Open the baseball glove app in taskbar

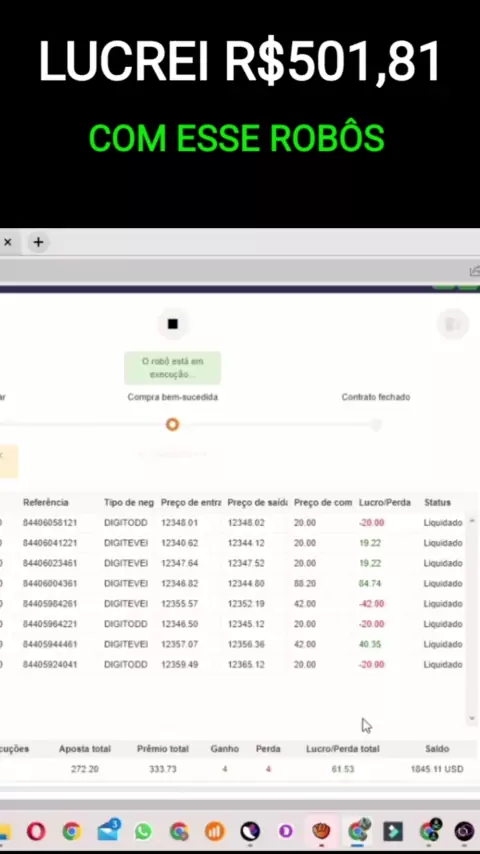(321, 832)
